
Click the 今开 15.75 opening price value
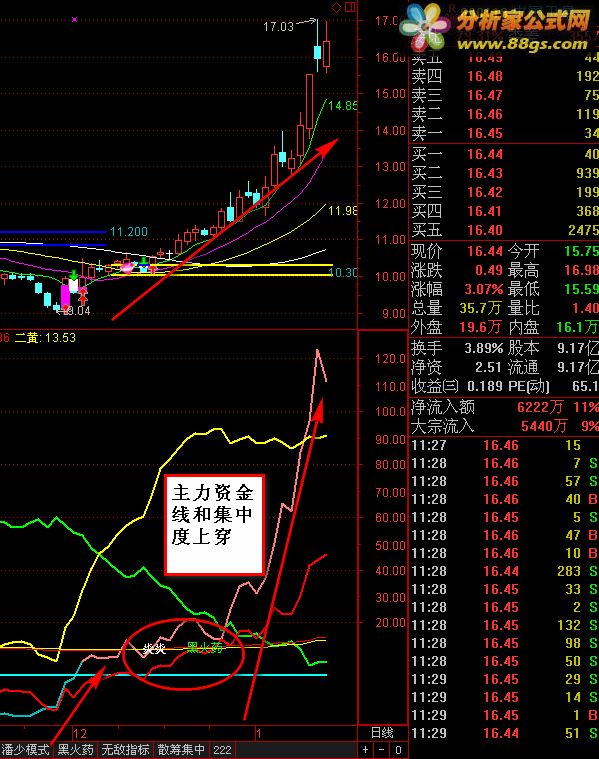[581, 251]
